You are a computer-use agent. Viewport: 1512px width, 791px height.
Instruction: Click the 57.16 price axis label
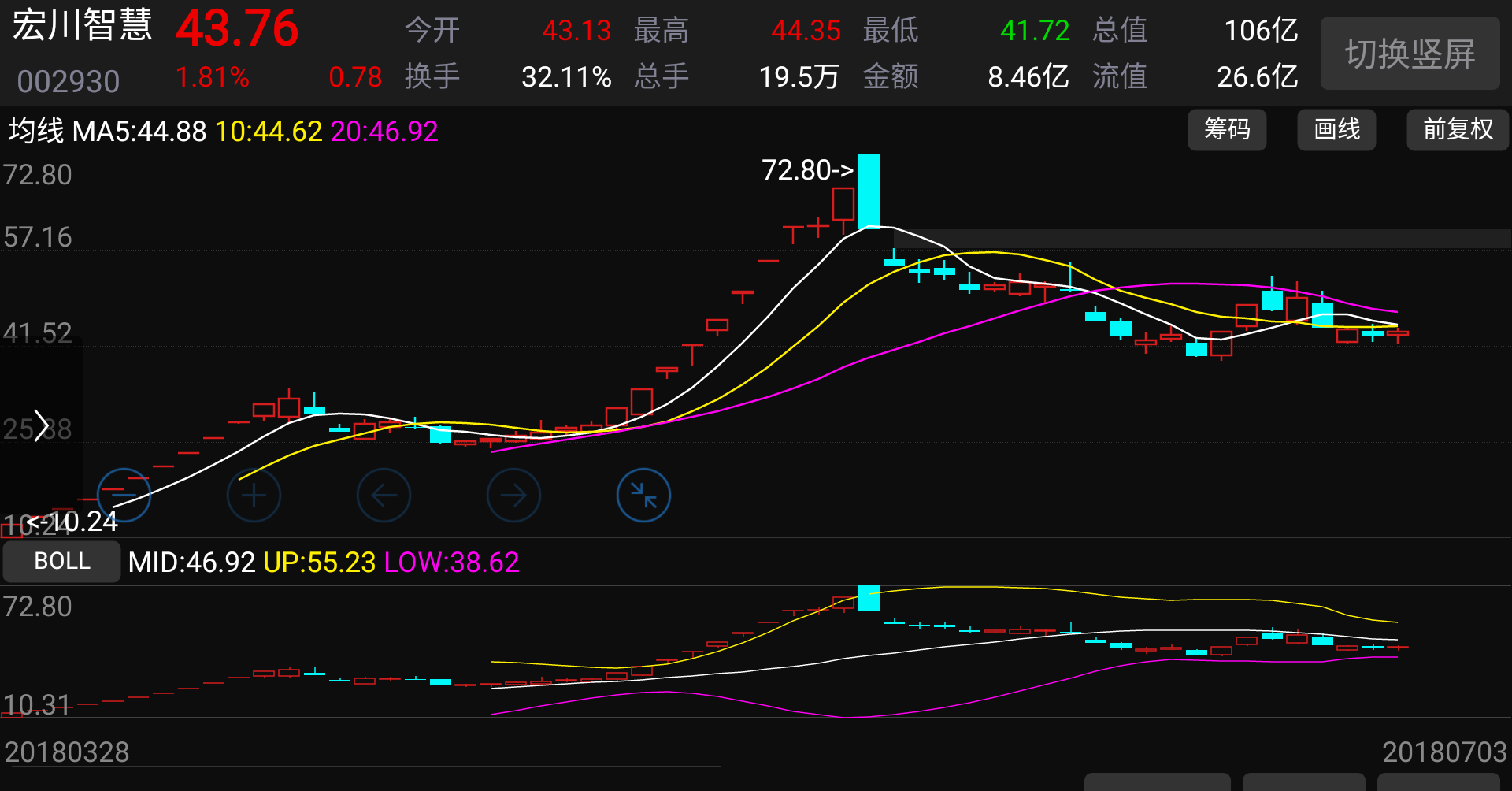38,237
